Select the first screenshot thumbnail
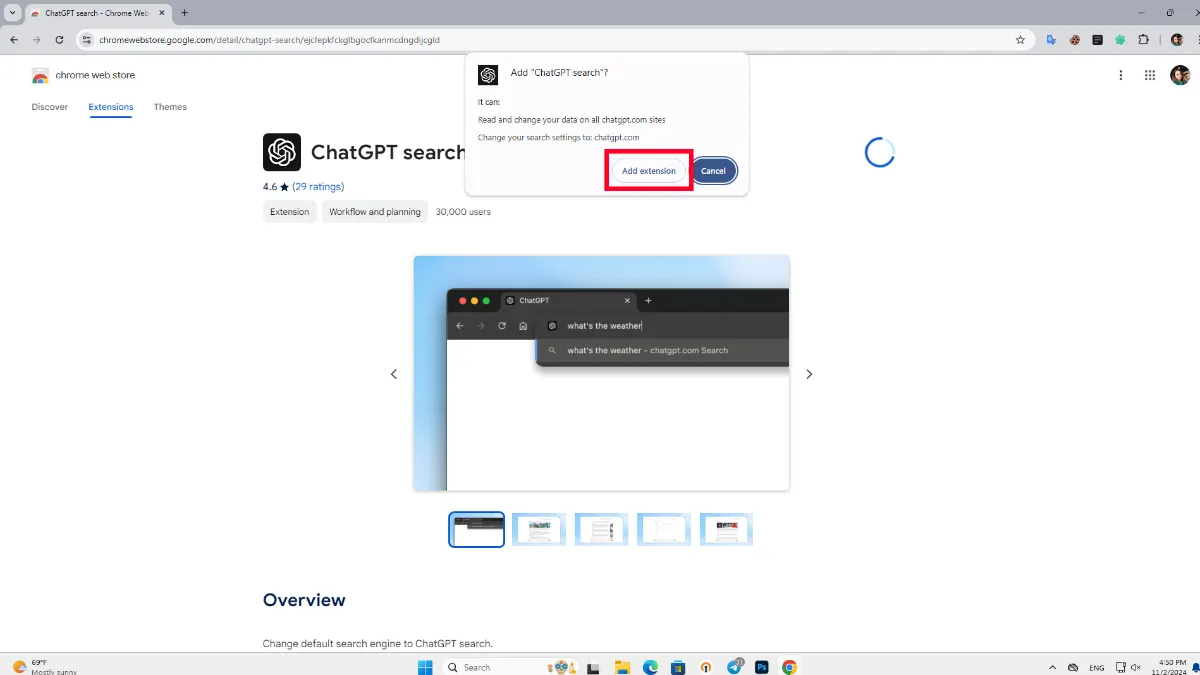 coord(477,529)
